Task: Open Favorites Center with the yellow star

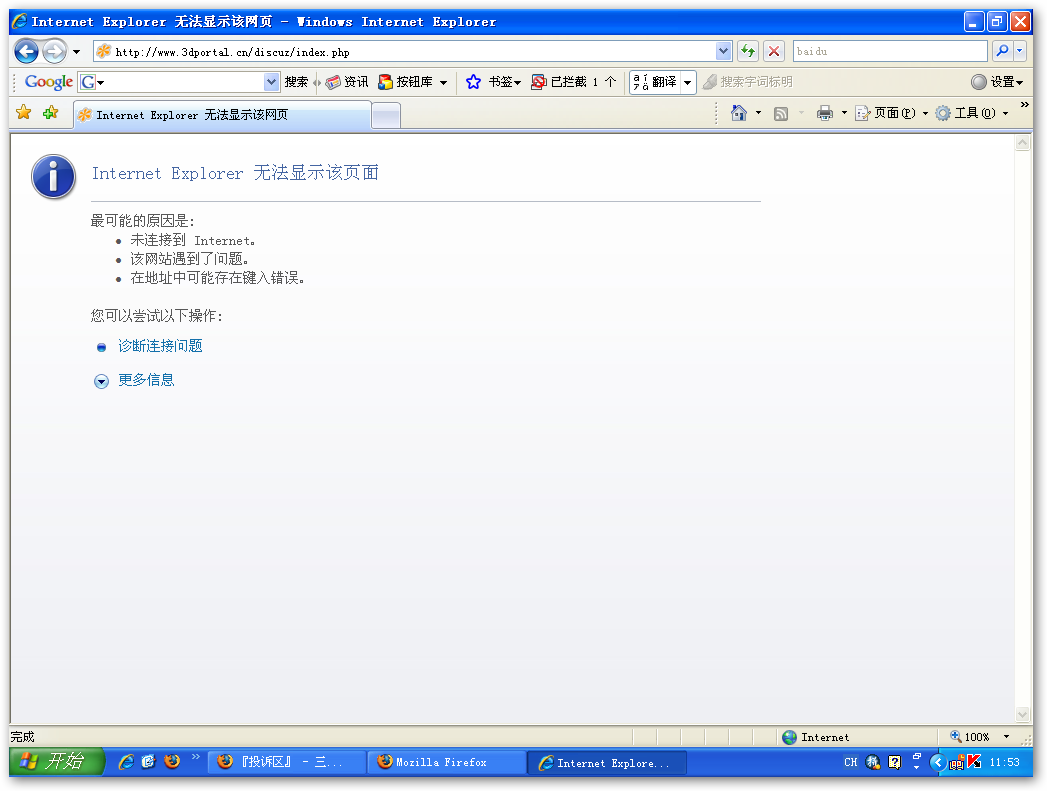Action: (24, 113)
